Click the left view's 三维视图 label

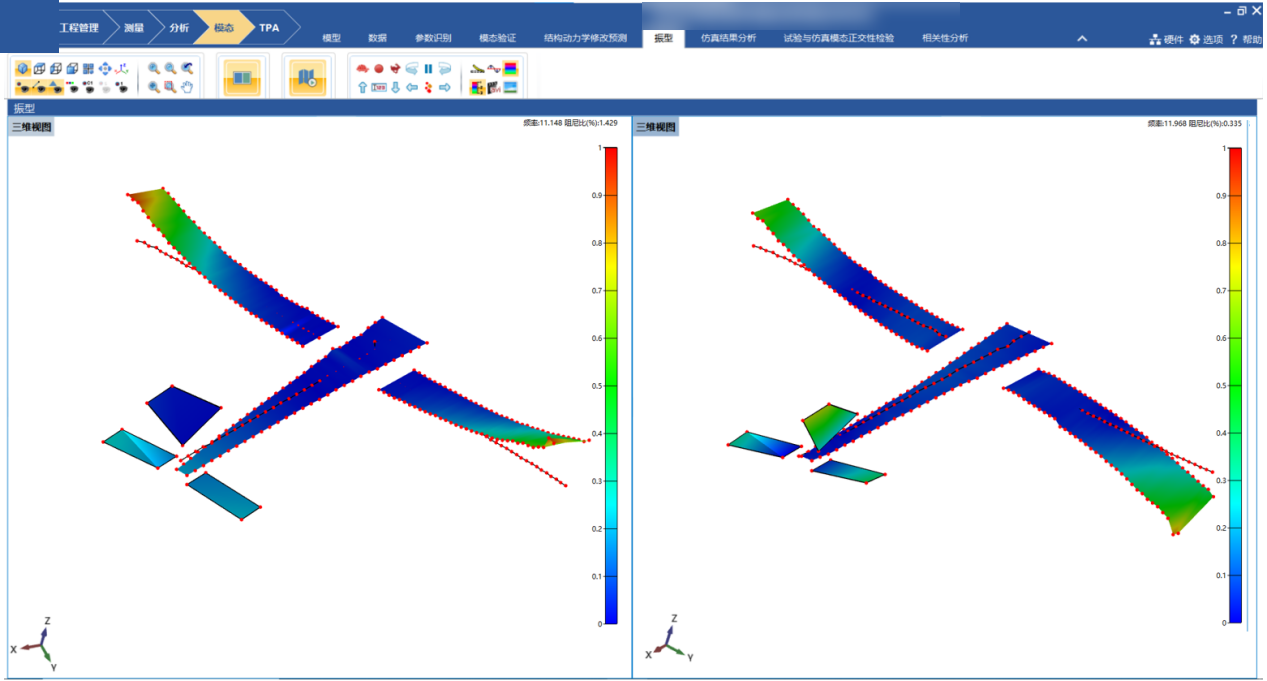tap(31, 127)
